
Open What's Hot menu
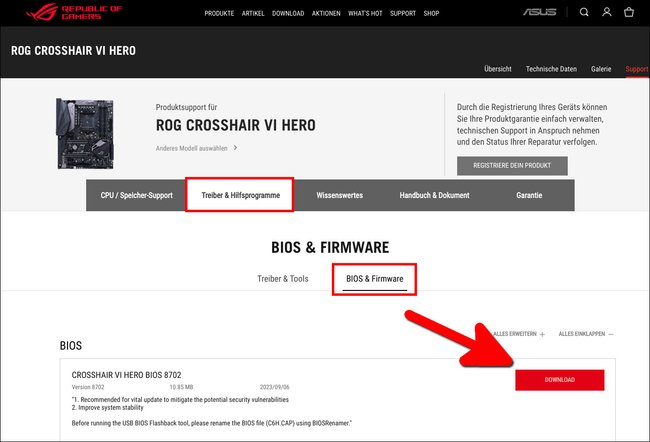pos(365,13)
